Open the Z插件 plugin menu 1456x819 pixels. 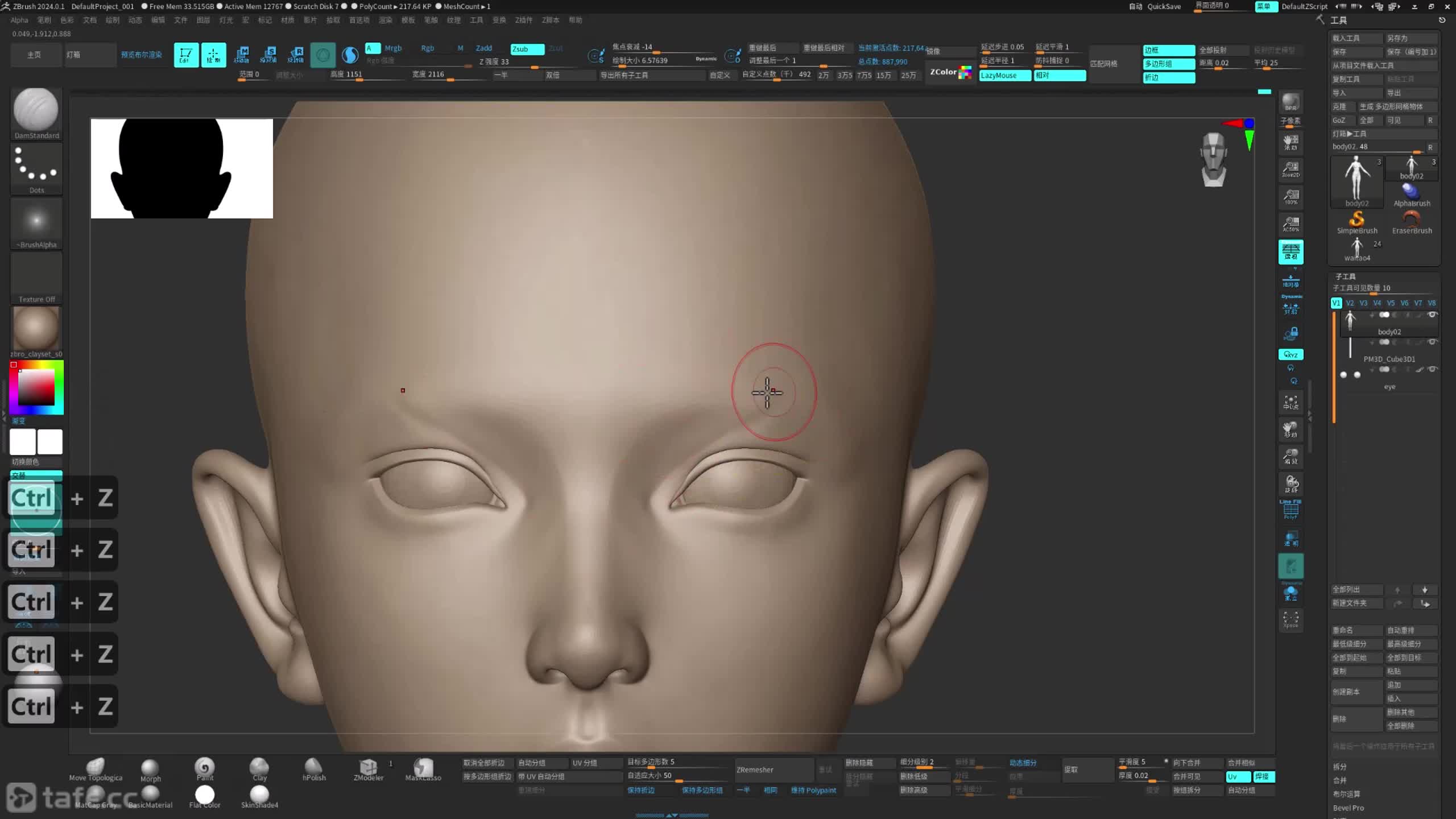(x=524, y=20)
